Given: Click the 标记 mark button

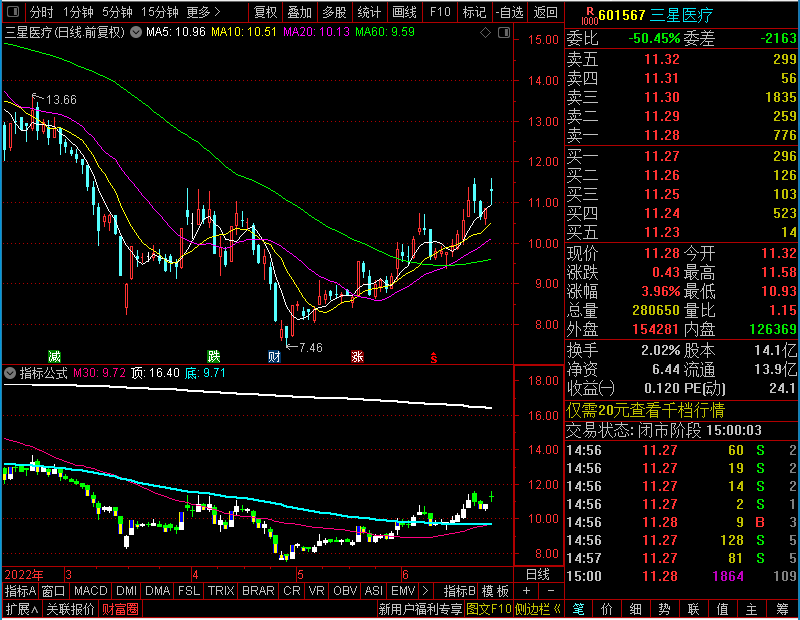Looking at the screenshot, I should point(474,12).
